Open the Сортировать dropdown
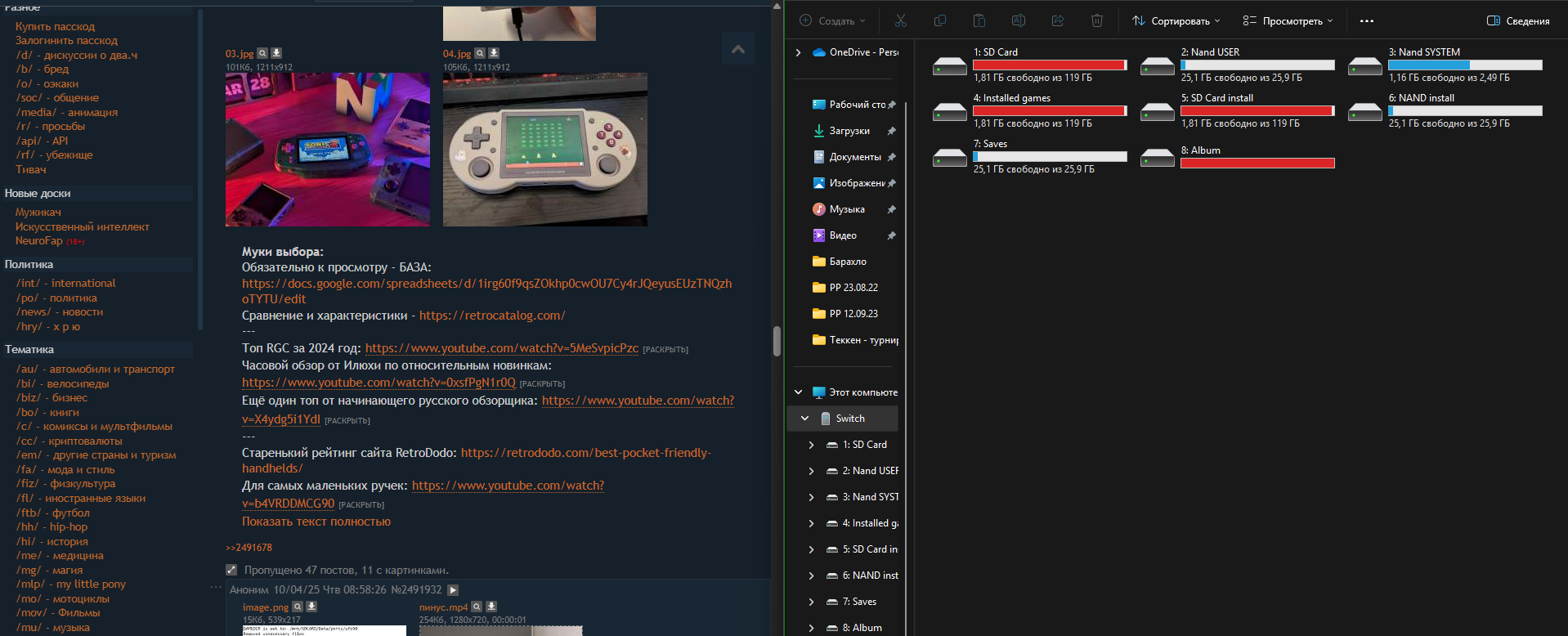Screen dimensions: 1568x636 coord(1176,20)
